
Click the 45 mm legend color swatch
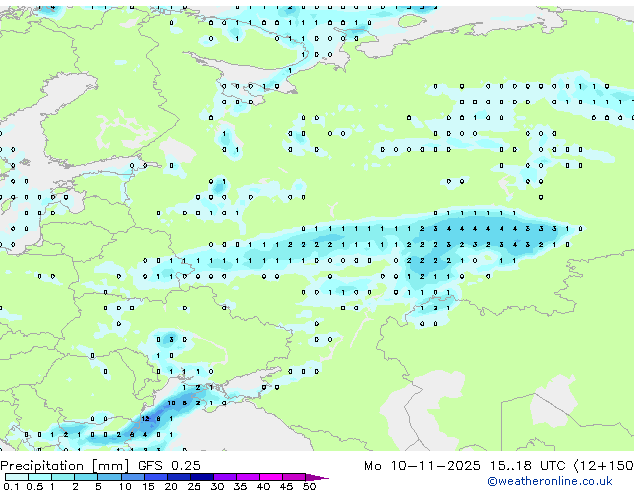(x=294, y=477)
